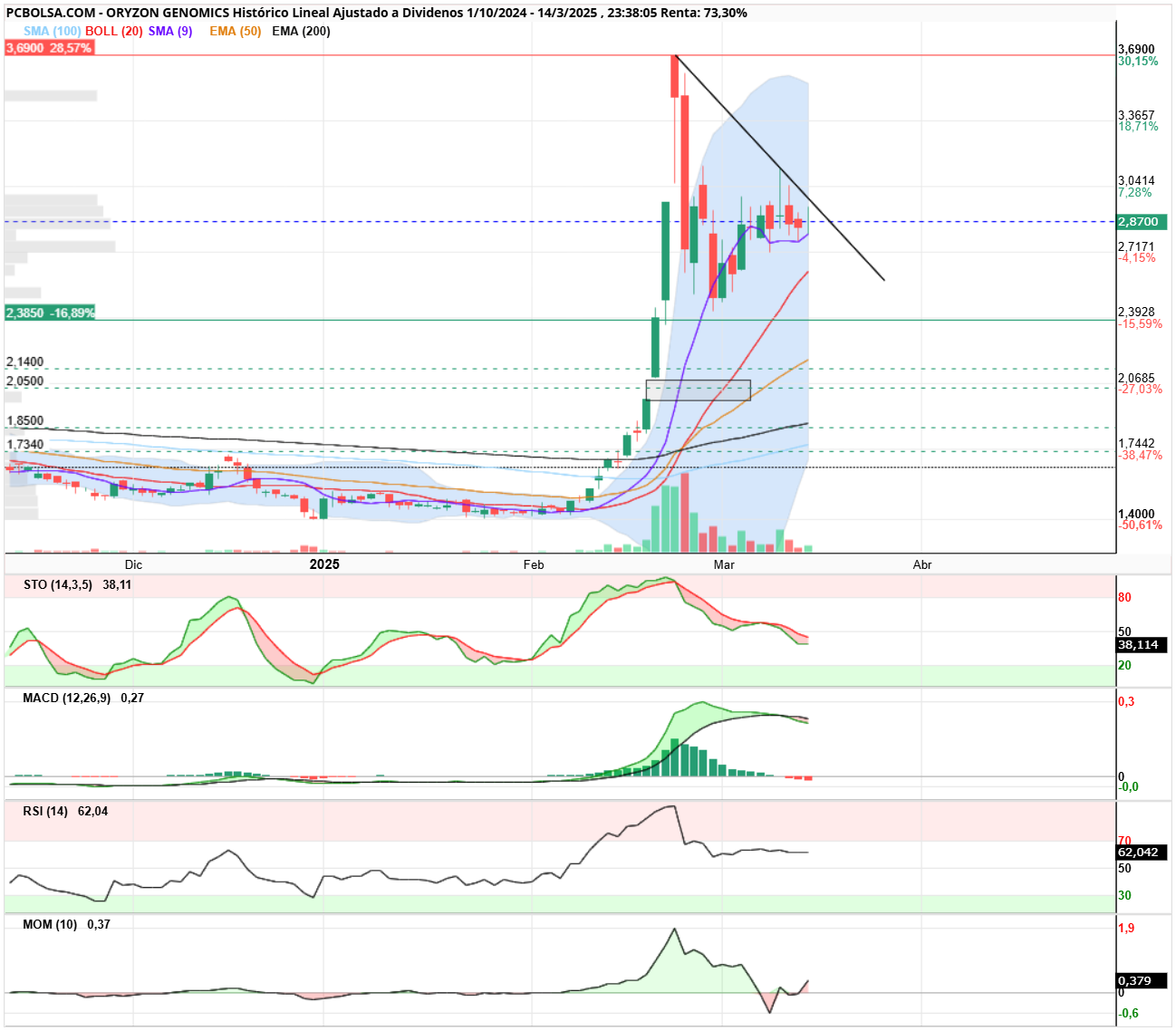Click the 30,15% percentage axis label
1176x1031 pixels.
pos(1138,61)
